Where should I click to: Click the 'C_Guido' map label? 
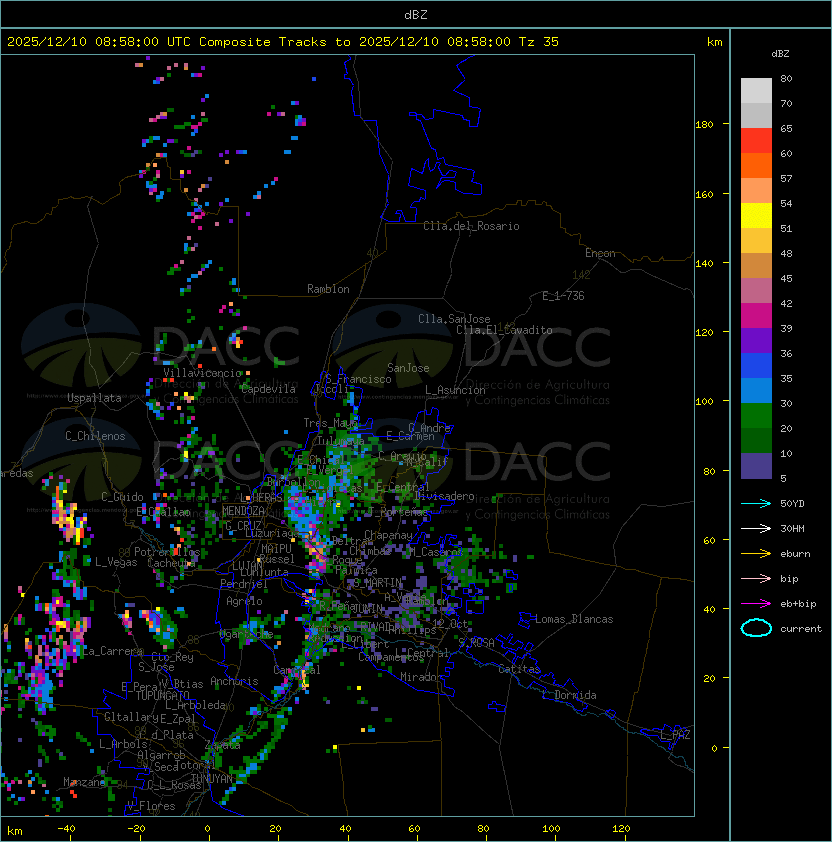(x=122, y=497)
